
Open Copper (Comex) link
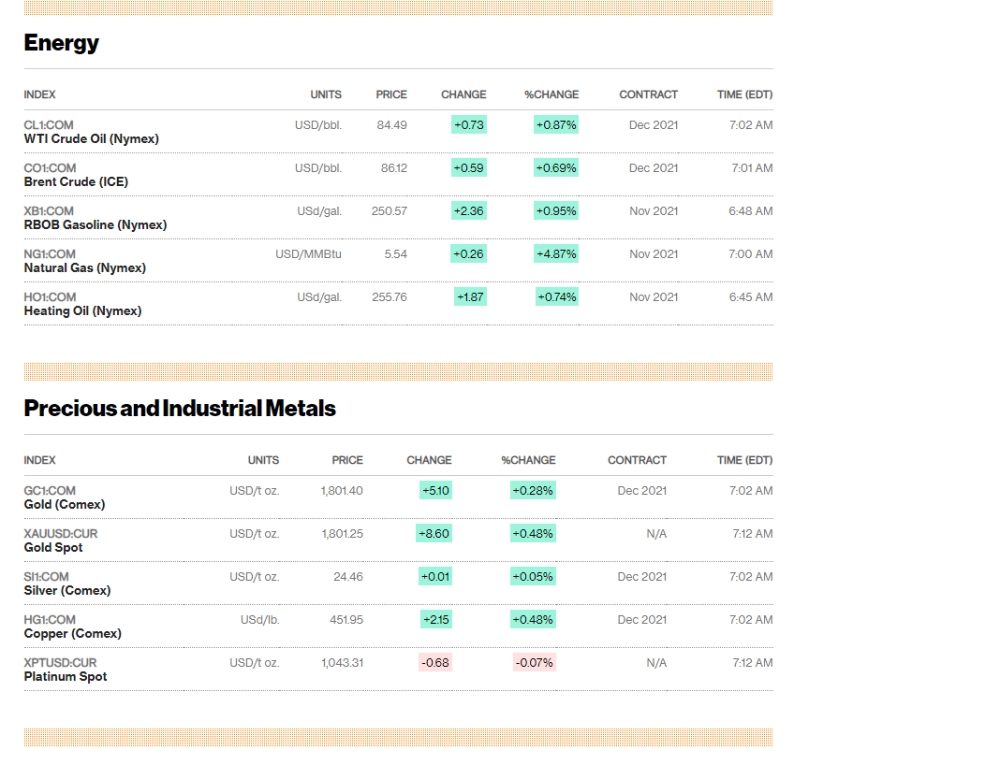(x=73, y=634)
